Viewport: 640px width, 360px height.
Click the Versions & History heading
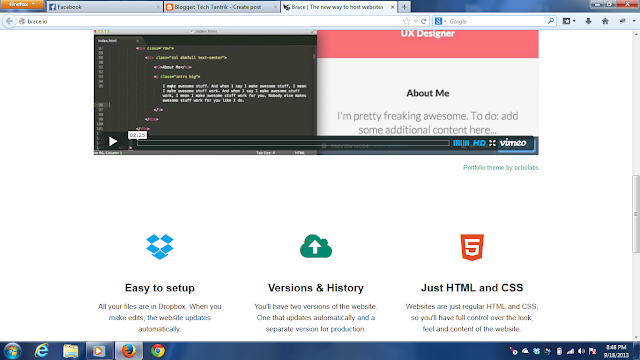(x=316, y=288)
